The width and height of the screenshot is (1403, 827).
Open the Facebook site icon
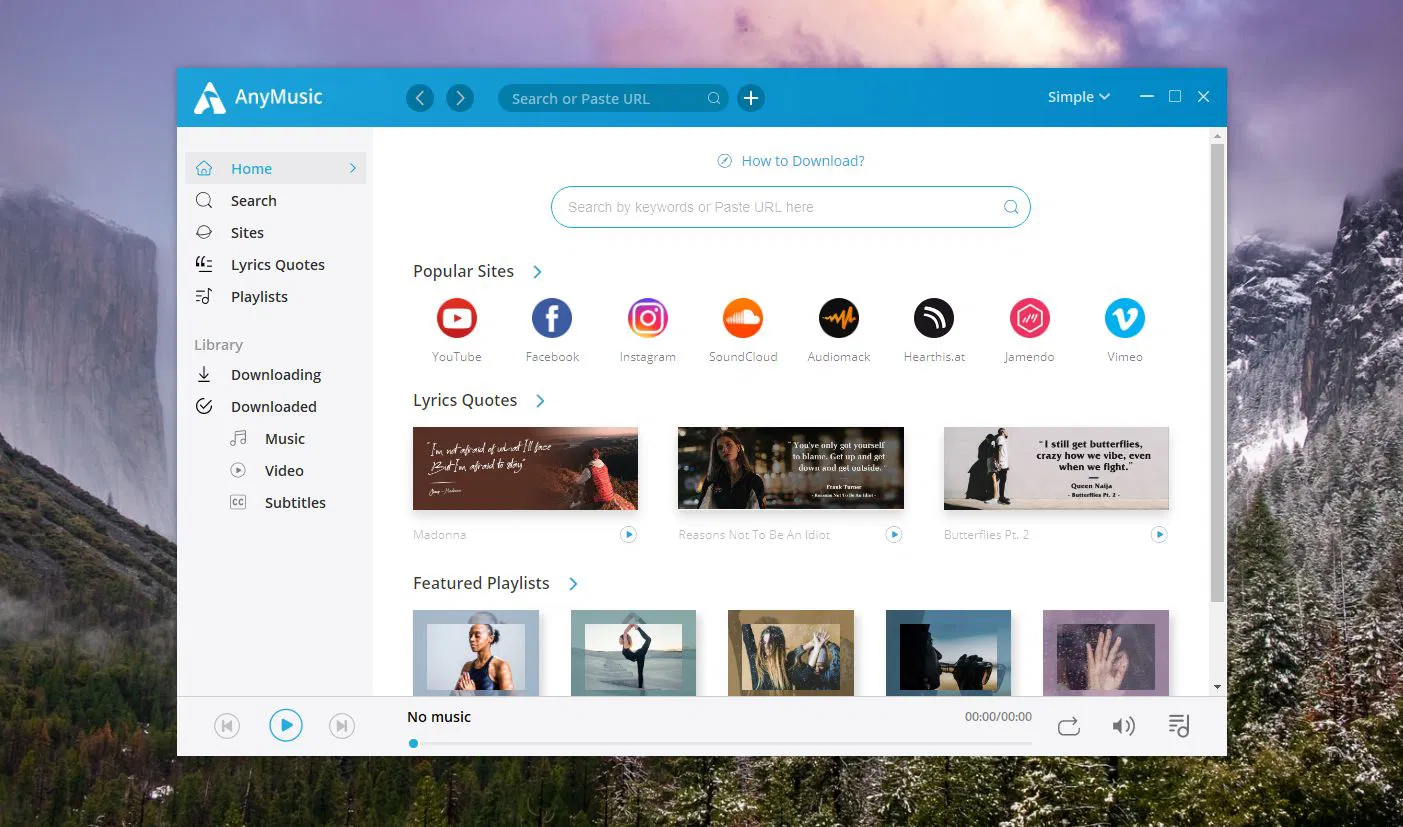pyautogui.click(x=552, y=319)
